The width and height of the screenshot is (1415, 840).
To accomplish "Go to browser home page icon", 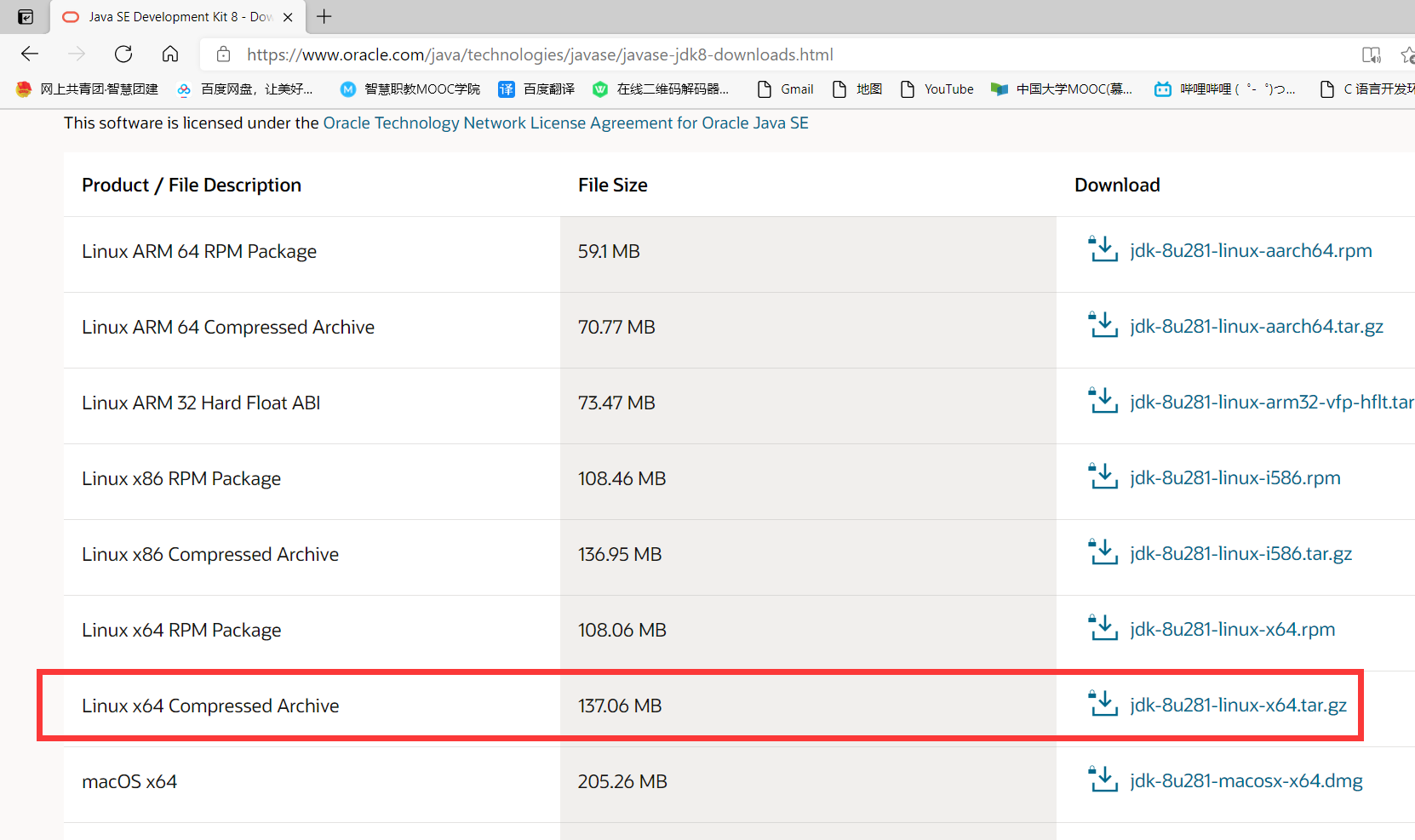I will [x=170, y=54].
